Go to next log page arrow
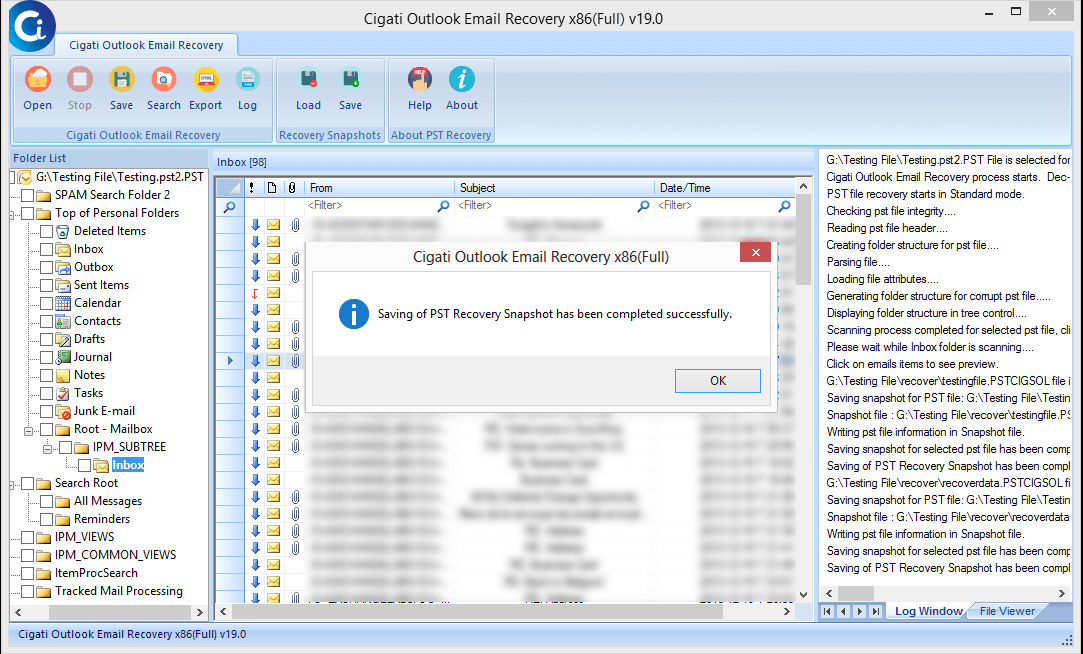 tap(860, 611)
